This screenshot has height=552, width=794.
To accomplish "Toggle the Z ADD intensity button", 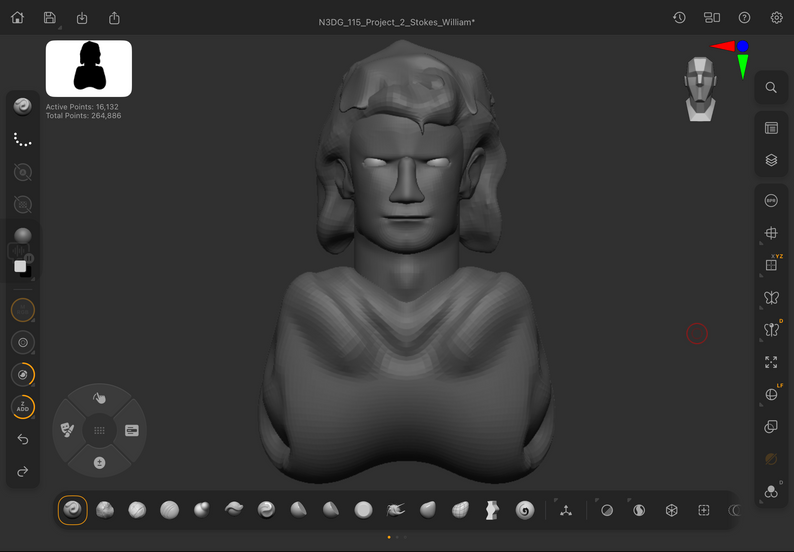I will (x=23, y=407).
